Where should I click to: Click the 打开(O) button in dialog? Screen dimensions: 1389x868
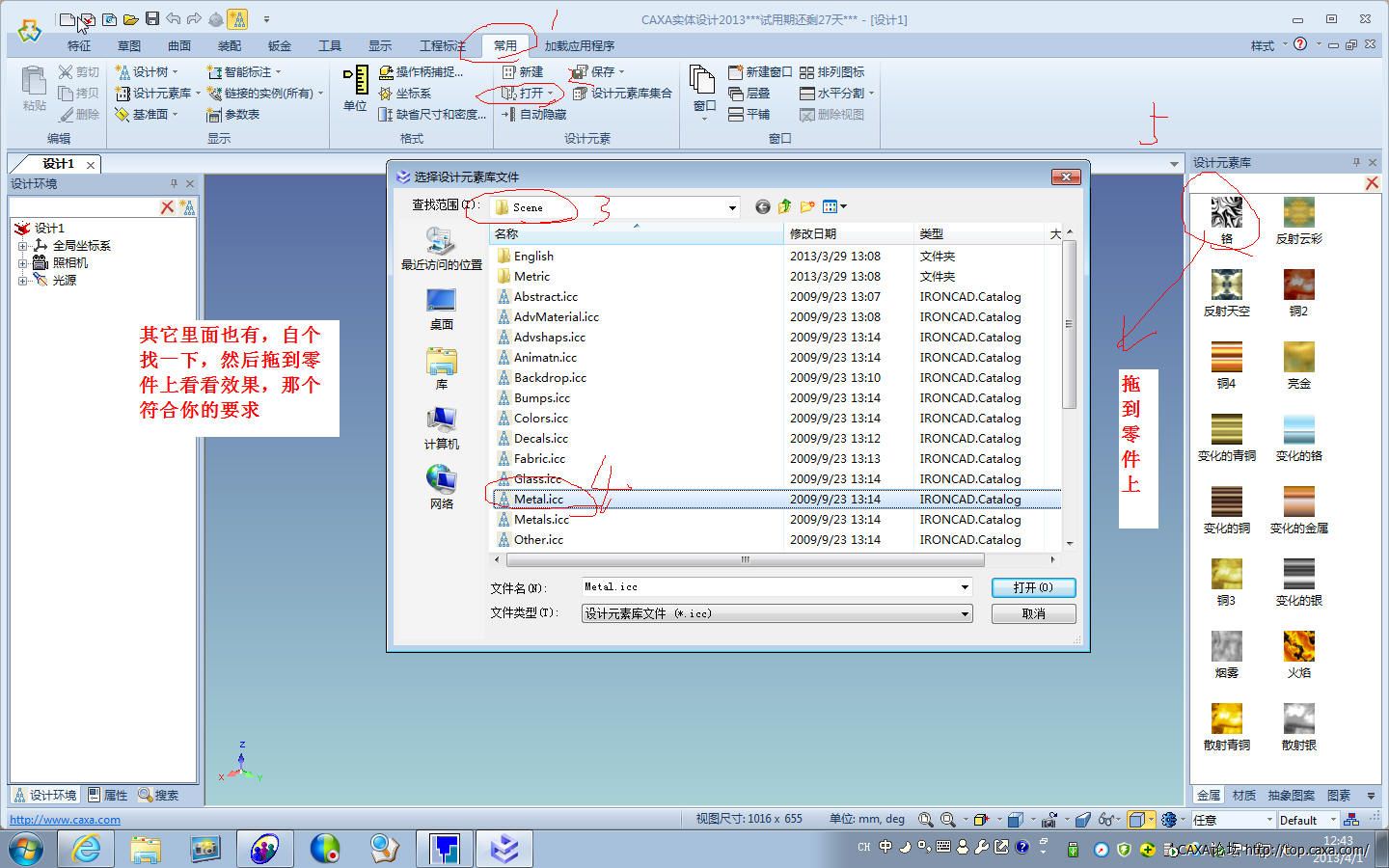tap(1033, 587)
